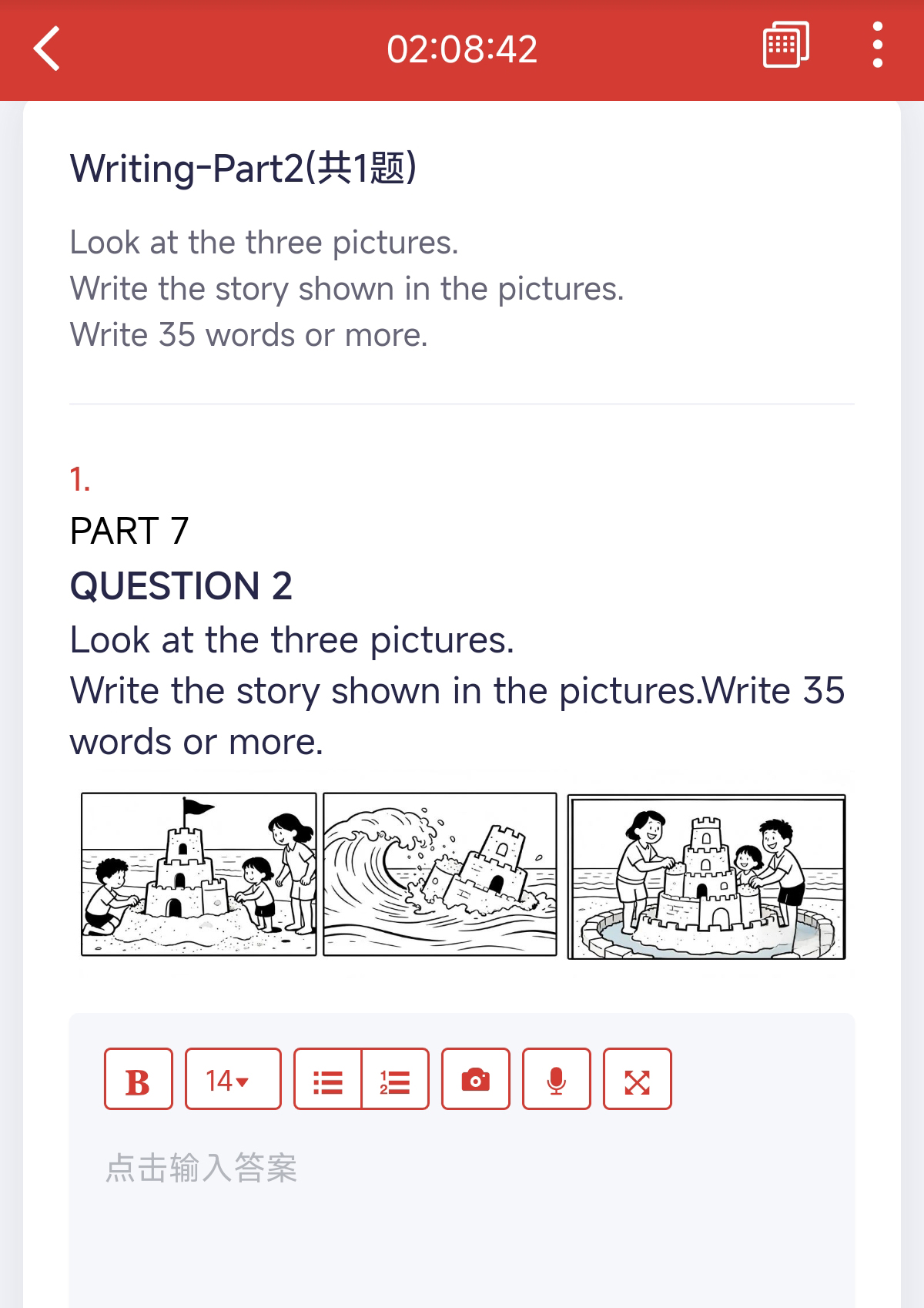924x1308 pixels.
Task: Expand the editor to fullscreen
Action: click(638, 1079)
